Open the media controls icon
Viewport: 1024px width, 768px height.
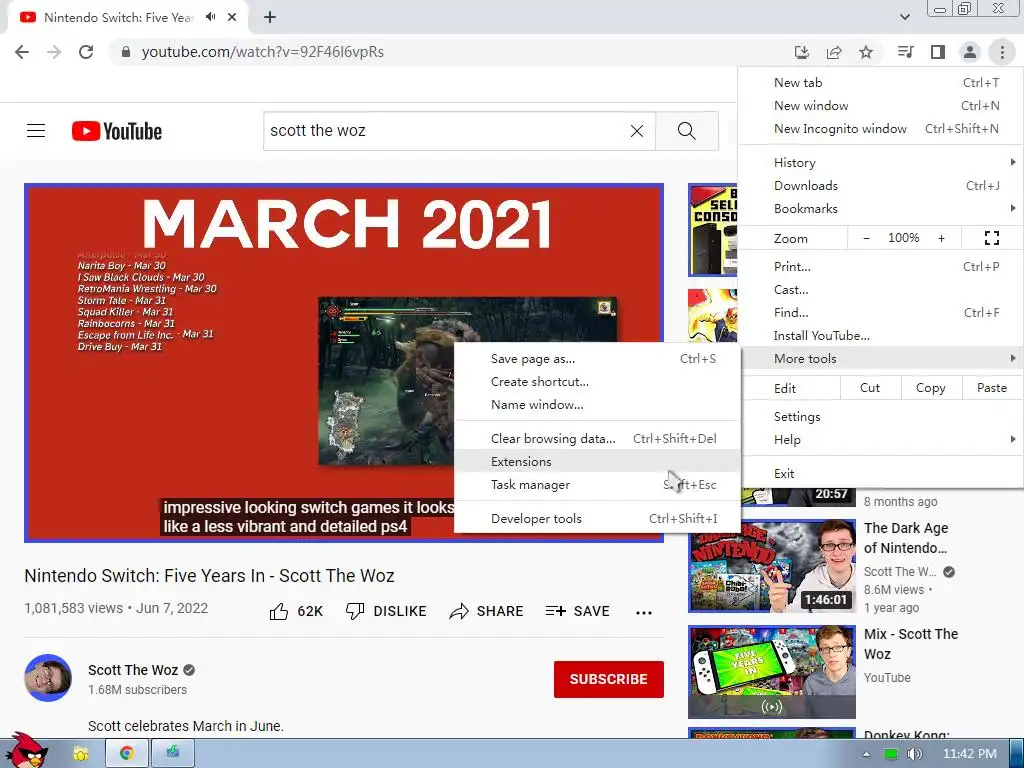[905, 52]
